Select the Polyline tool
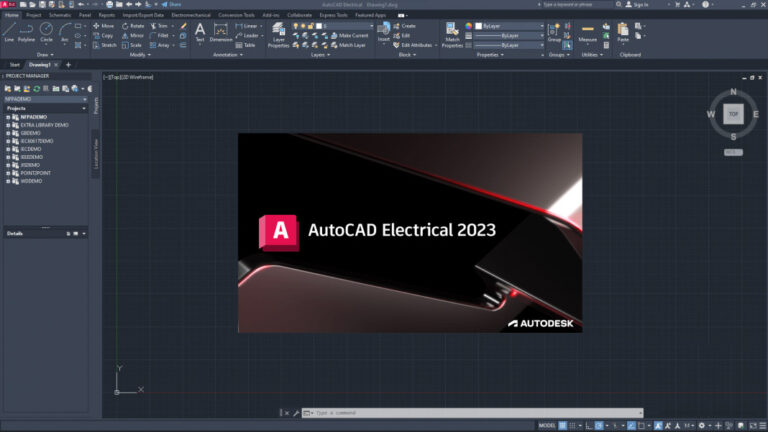The height and width of the screenshot is (432, 768). pyautogui.click(x=26, y=32)
